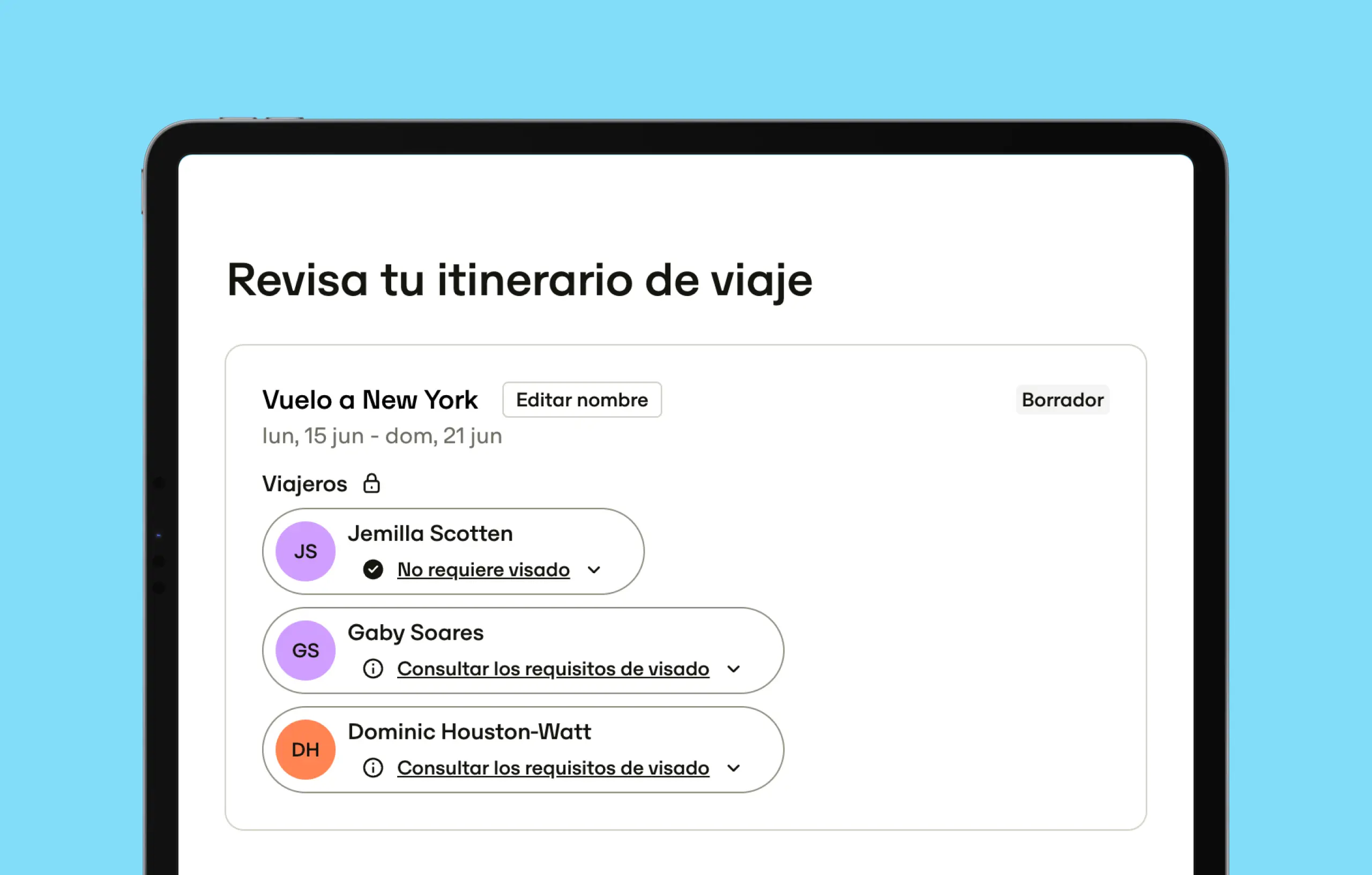Click the info icon in Dominic Houston-Watt row
Screen dimensions: 1372x875
coord(373,768)
